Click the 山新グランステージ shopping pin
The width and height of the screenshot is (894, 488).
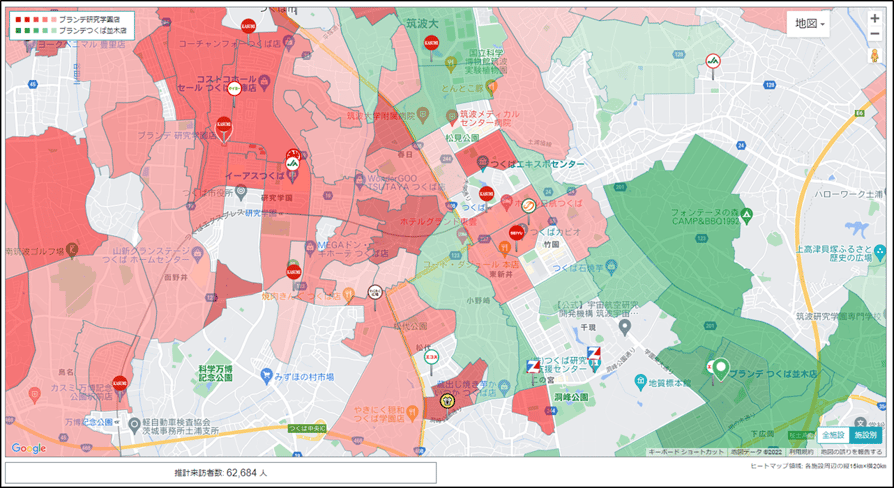(198, 253)
